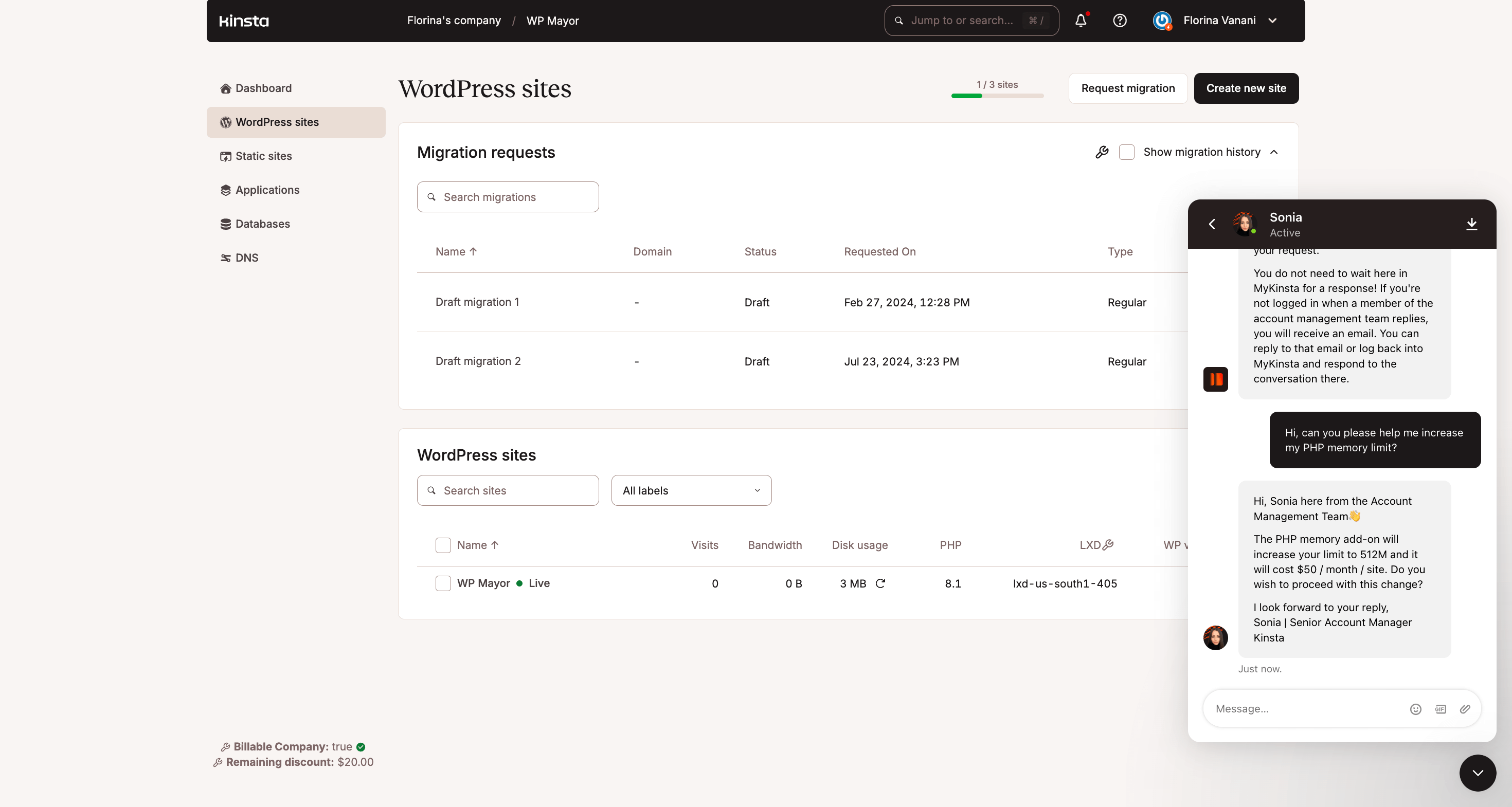Click lxd-us-south1-405 cell
This screenshot has height=807, width=1512.
(1065, 583)
